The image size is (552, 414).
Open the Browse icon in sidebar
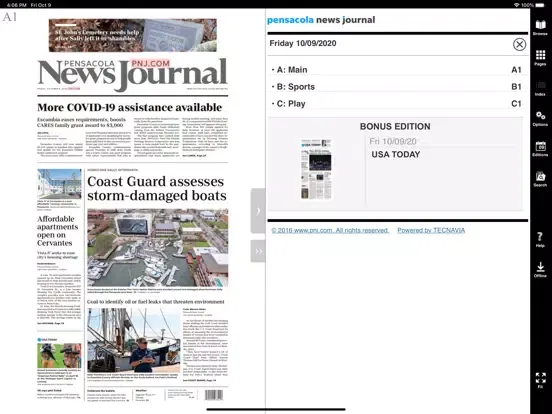tap(540, 27)
